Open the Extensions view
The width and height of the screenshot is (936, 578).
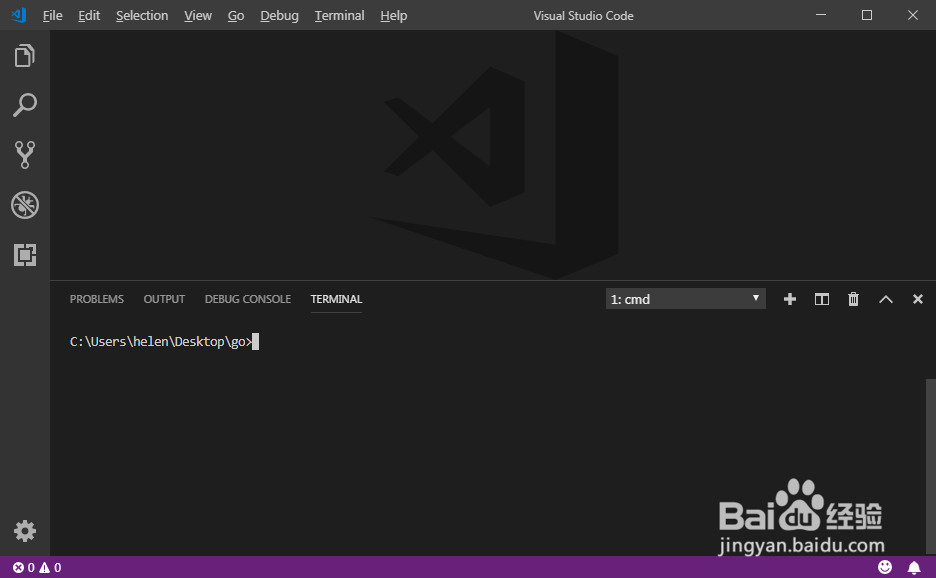[24, 255]
